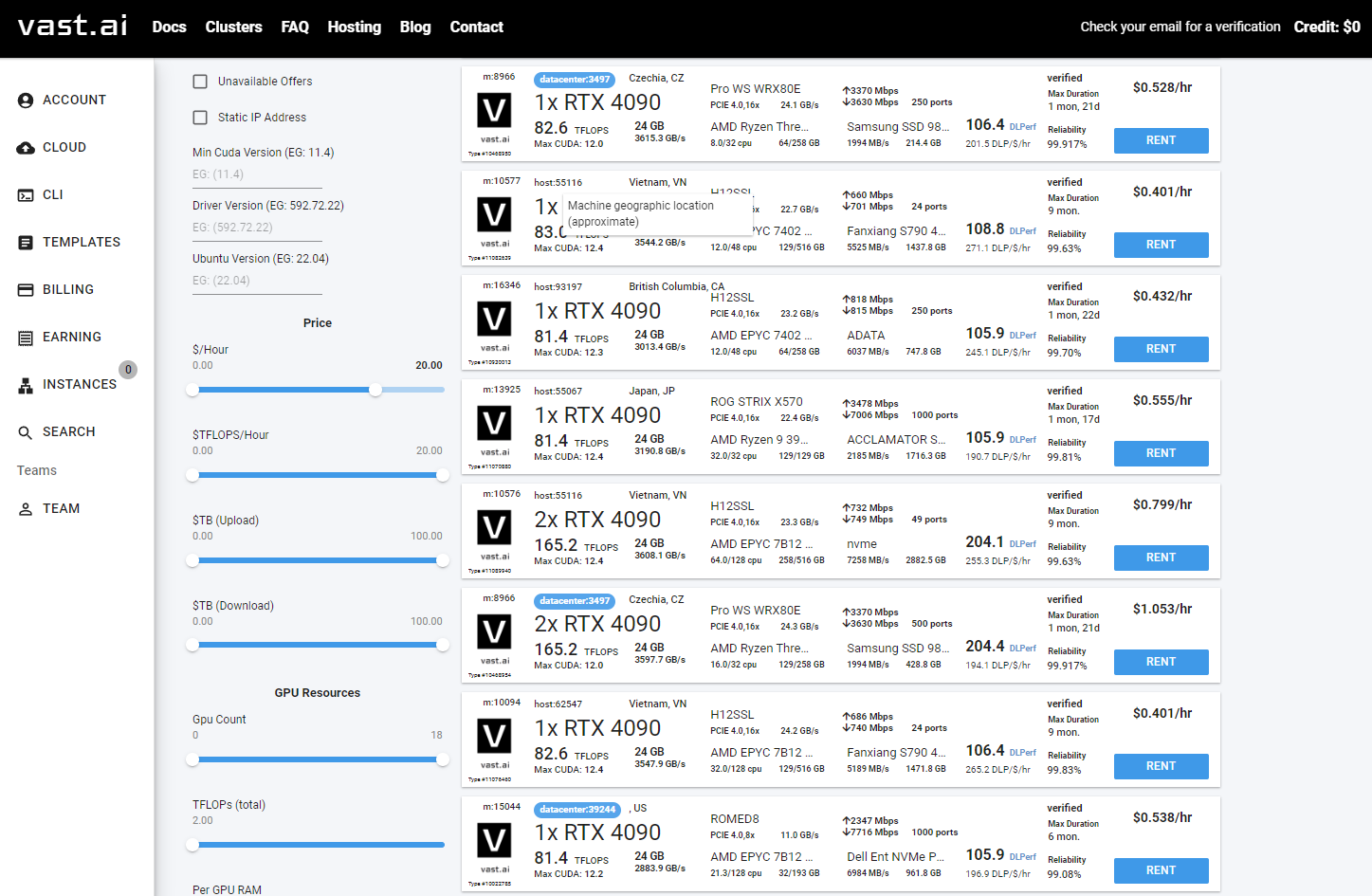Viewport: 1372px width, 896px height.
Task: Click the V logo of machine m:16346
Action: click(494, 320)
